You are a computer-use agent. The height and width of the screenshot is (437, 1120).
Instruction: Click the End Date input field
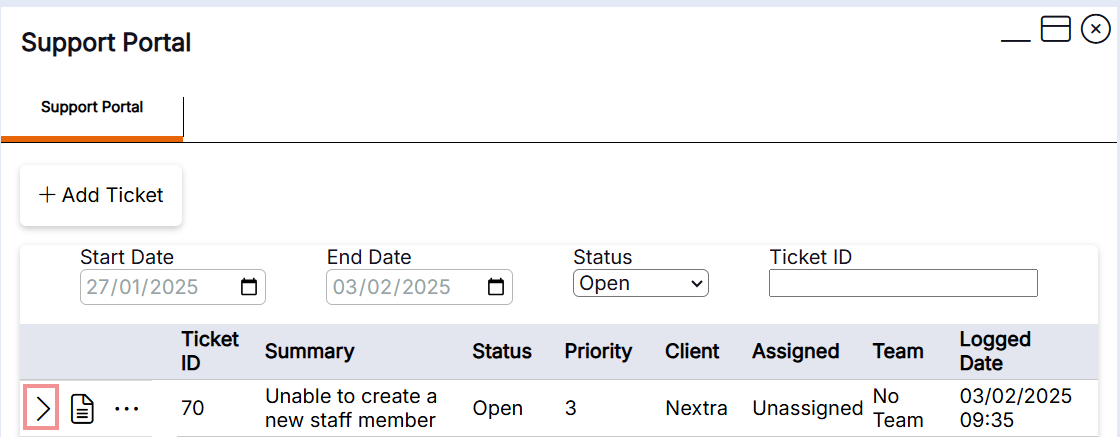tap(402, 288)
